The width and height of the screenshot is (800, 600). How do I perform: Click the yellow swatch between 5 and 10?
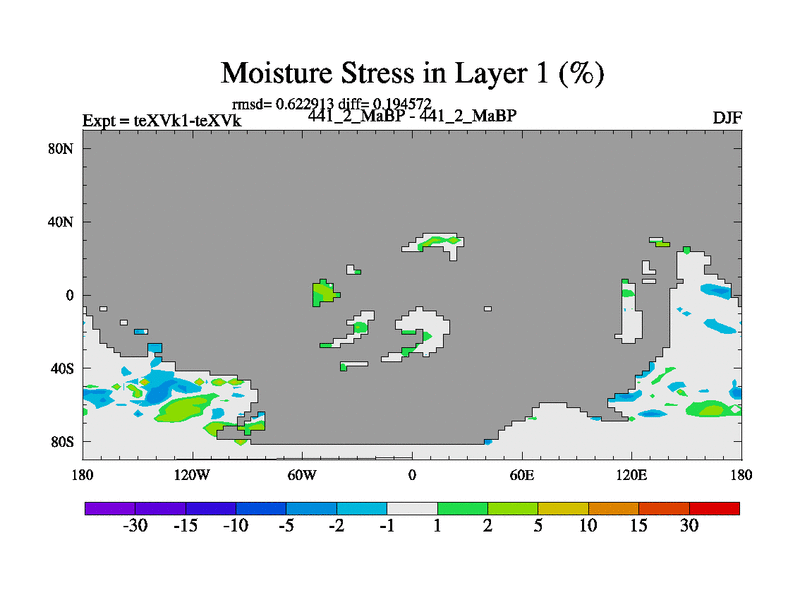pos(563,508)
